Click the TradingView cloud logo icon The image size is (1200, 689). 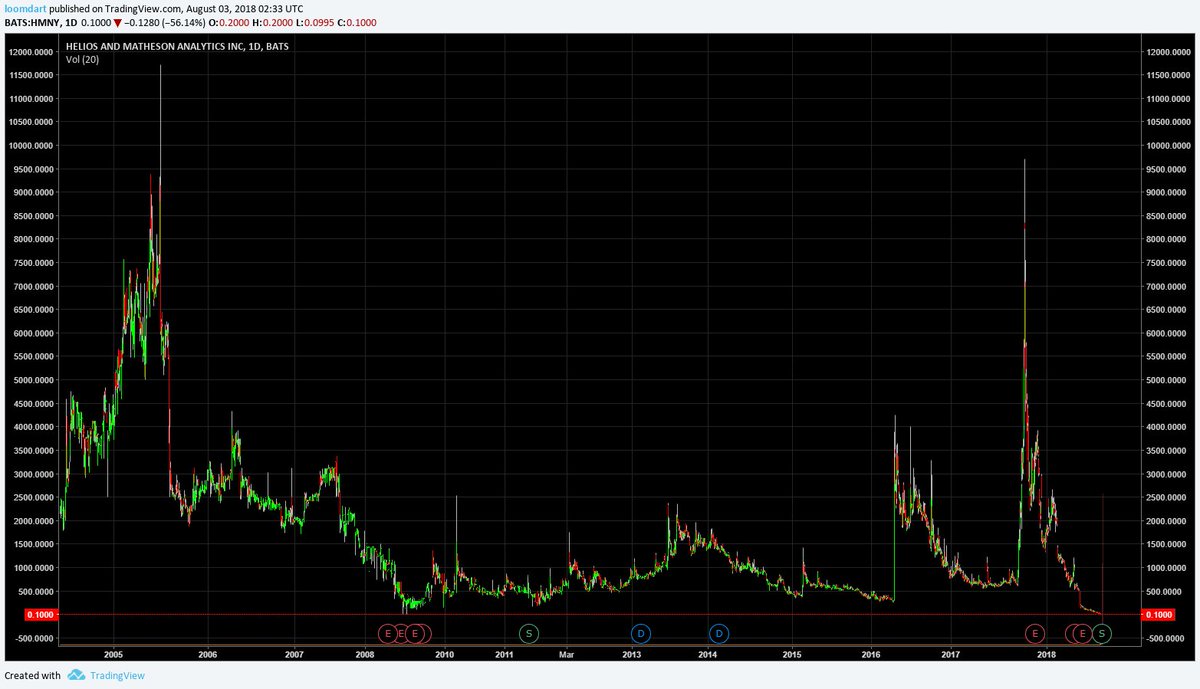(x=77, y=676)
